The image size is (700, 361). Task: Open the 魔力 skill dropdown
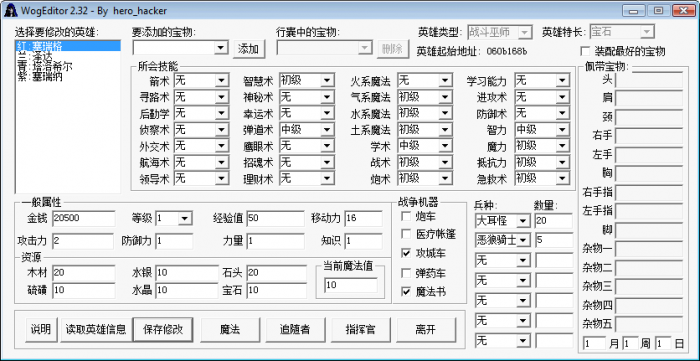pyautogui.click(x=562, y=146)
